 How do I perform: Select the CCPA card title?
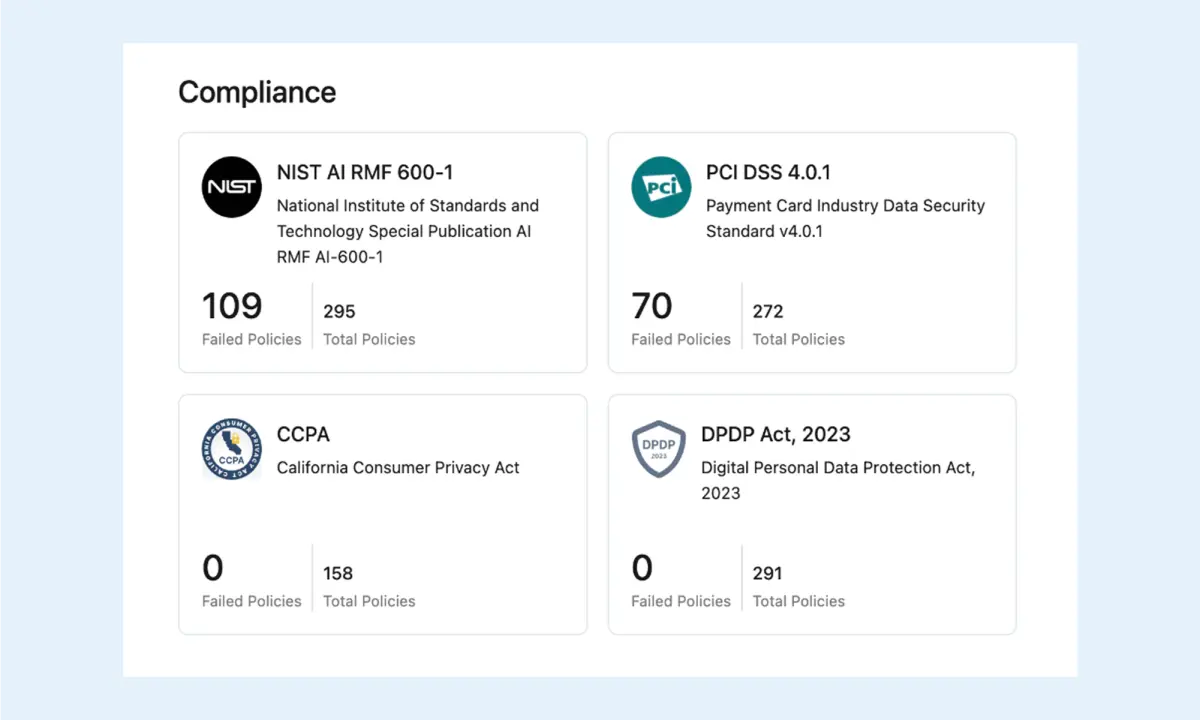tap(303, 434)
